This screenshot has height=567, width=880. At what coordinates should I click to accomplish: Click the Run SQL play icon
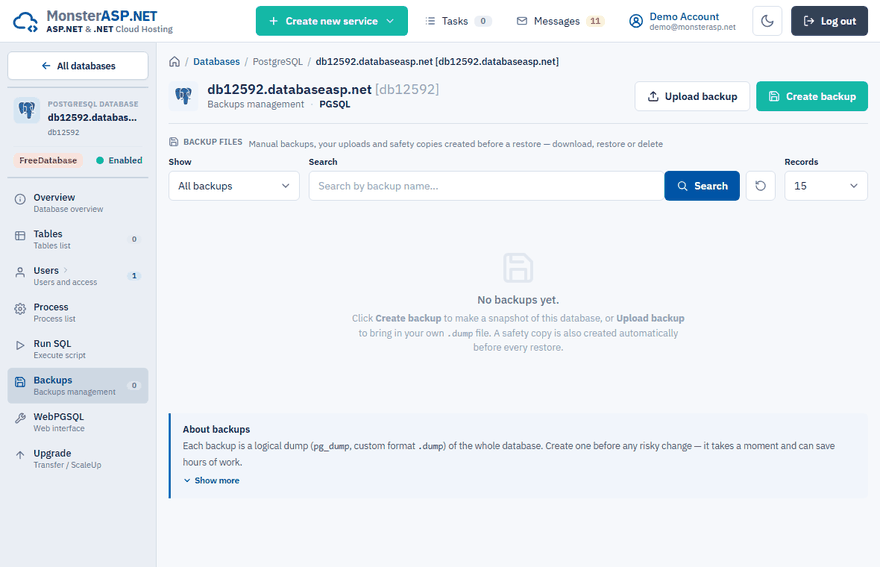pyautogui.click(x=20, y=345)
